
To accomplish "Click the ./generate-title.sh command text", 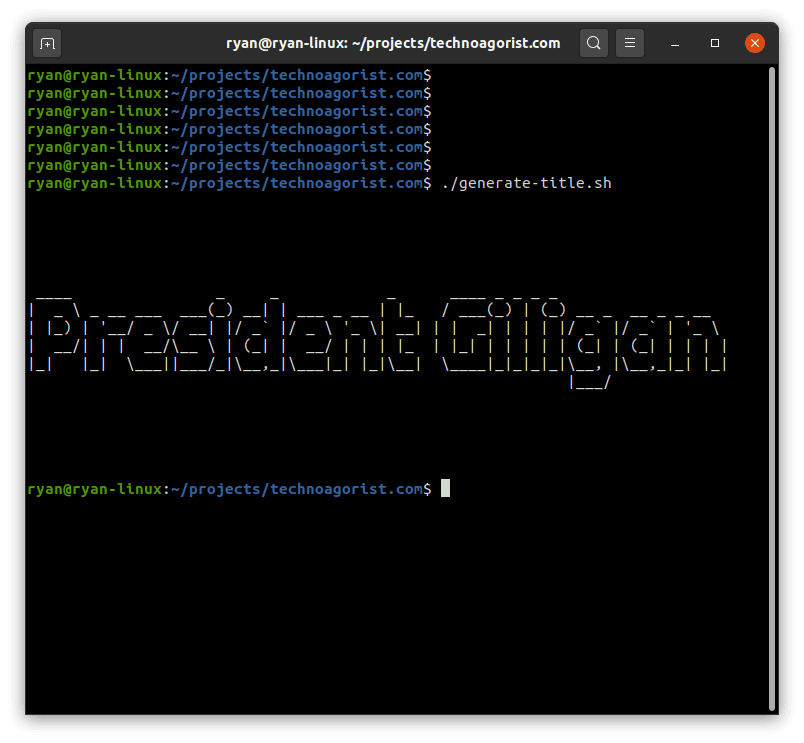I will pos(526,183).
